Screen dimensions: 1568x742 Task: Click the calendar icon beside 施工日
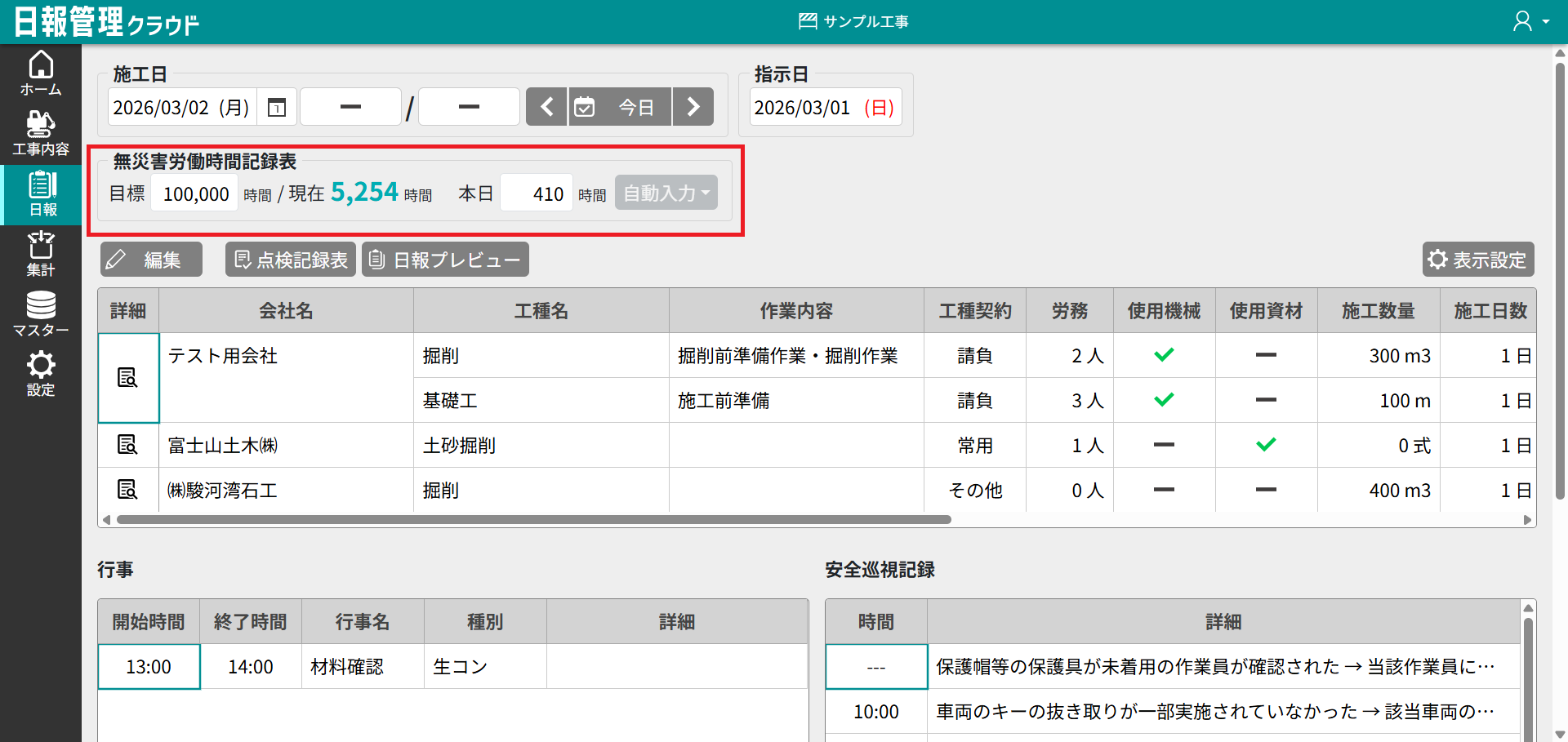pyautogui.click(x=277, y=107)
